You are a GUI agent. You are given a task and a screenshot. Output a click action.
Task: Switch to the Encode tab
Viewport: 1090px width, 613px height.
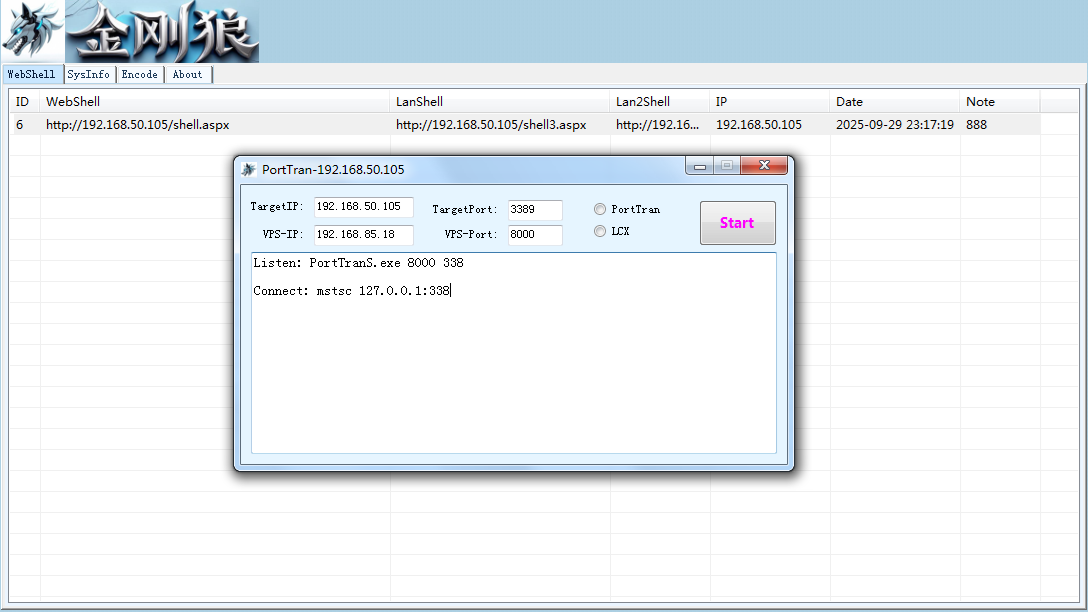click(x=140, y=74)
